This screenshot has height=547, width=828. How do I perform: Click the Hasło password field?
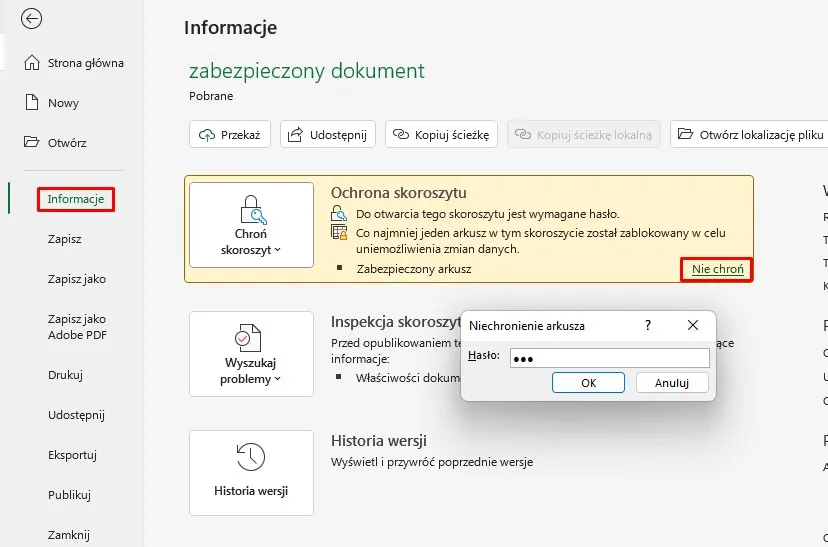(x=608, y=358)
